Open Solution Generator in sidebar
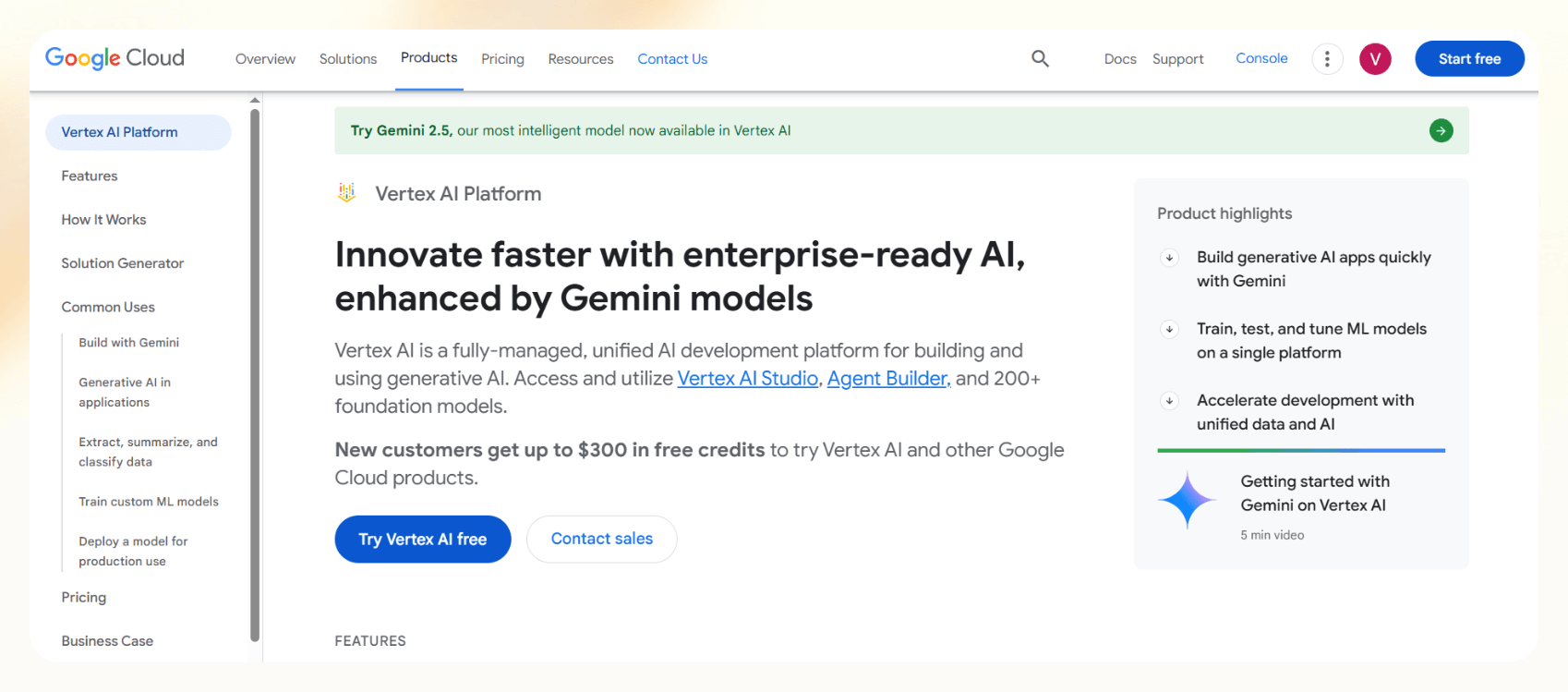The height and width of the screenshot is (692, 1568). (x=123, y=263)
